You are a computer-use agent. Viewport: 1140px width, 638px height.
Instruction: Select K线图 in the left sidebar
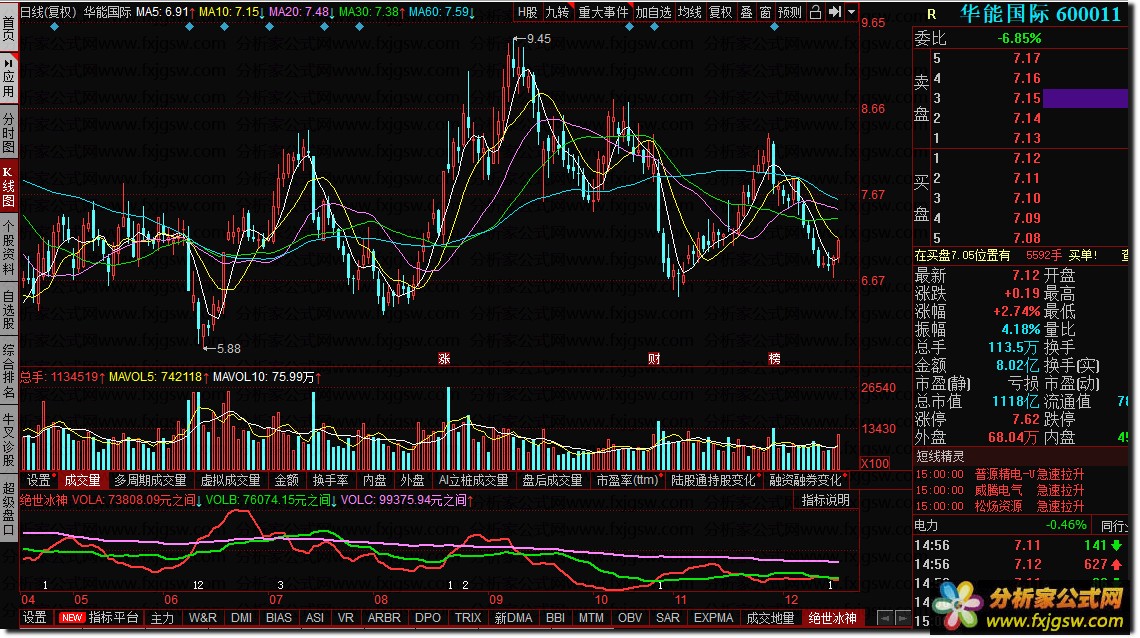pos(9,187)
